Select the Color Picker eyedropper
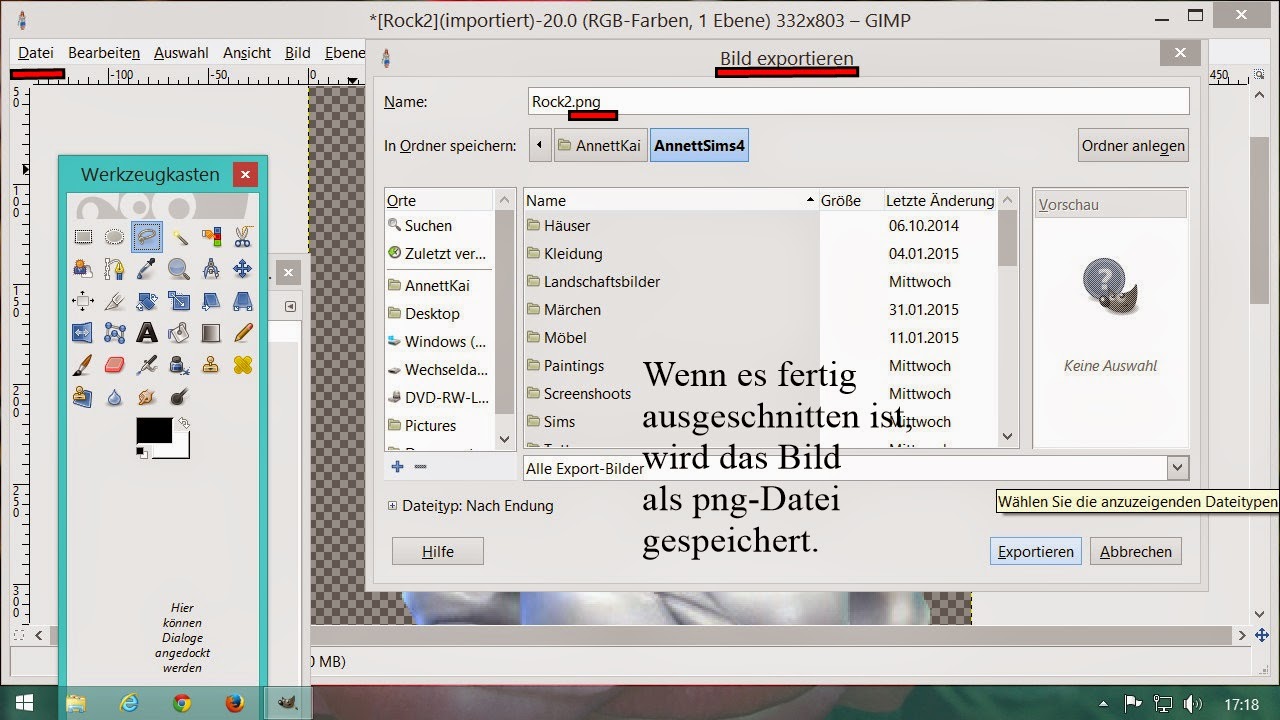 [147, 269]
